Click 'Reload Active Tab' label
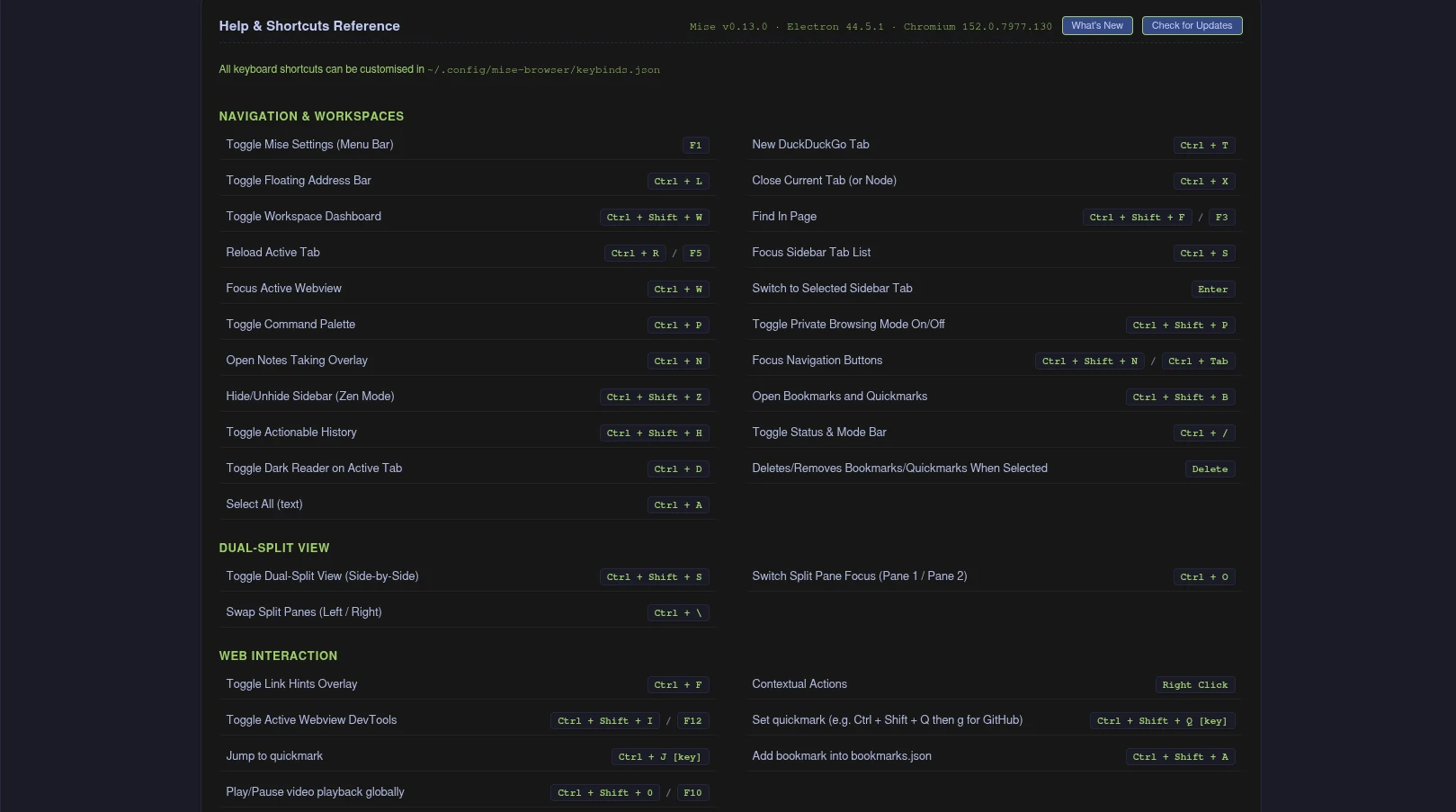The width and height of the screenshot is (1456, 812). [273, 253]
